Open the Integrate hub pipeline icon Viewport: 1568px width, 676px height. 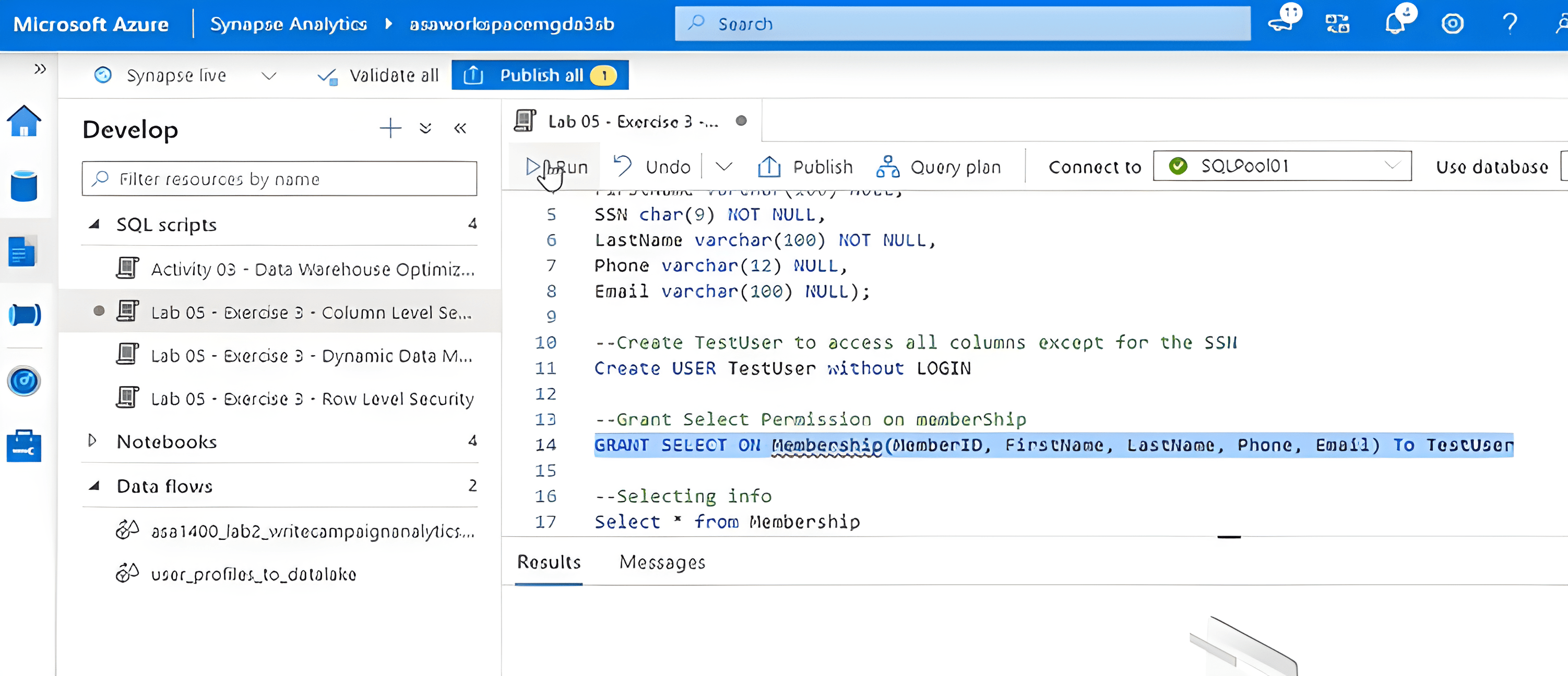[x=23, y=315]
